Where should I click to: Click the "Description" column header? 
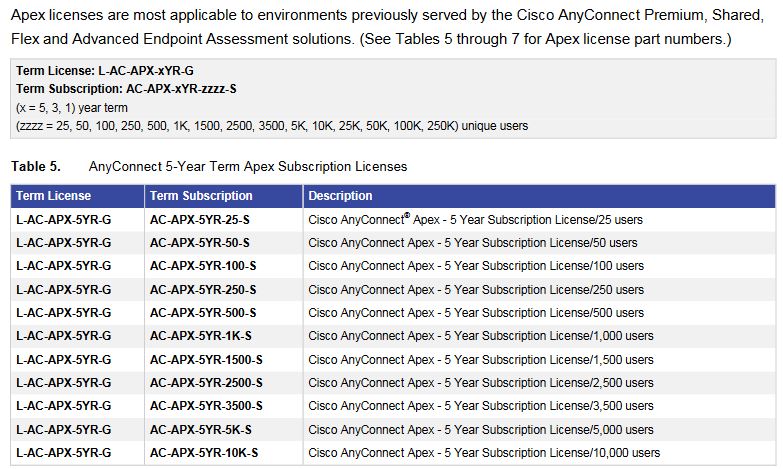340,196
